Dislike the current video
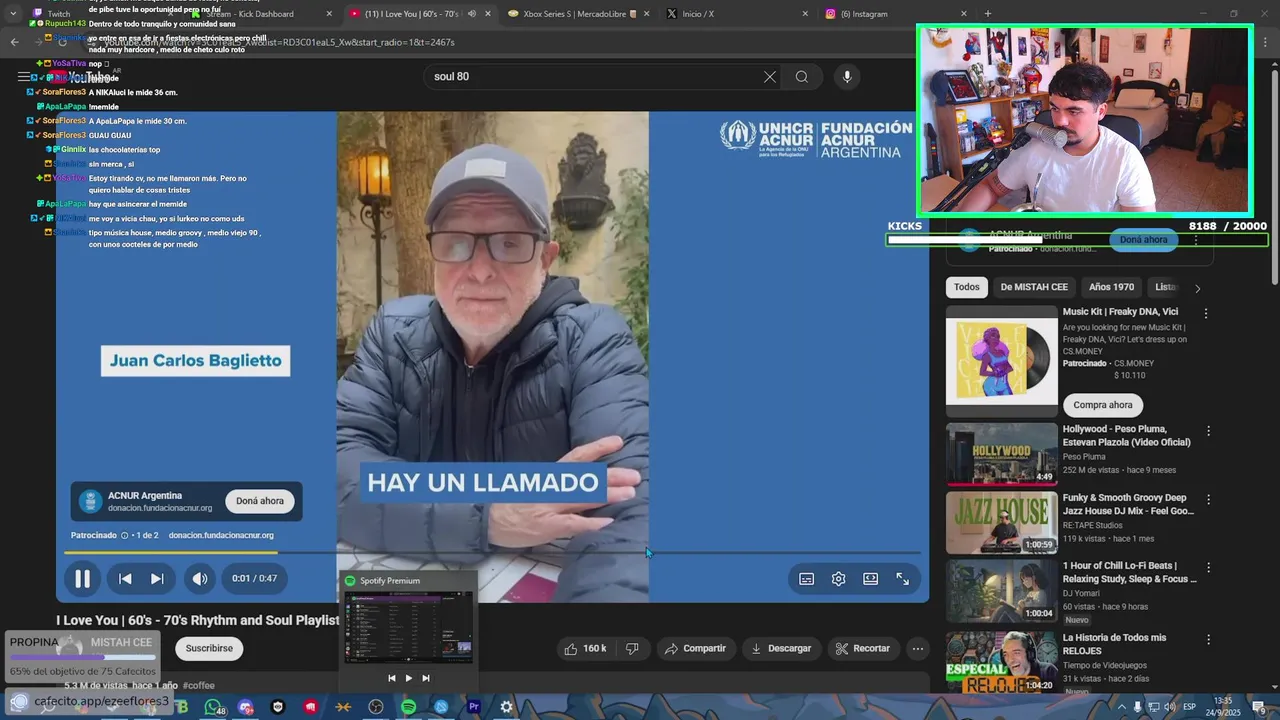The width and height of the screenshot is (1280, 720). tap(632, 648)
